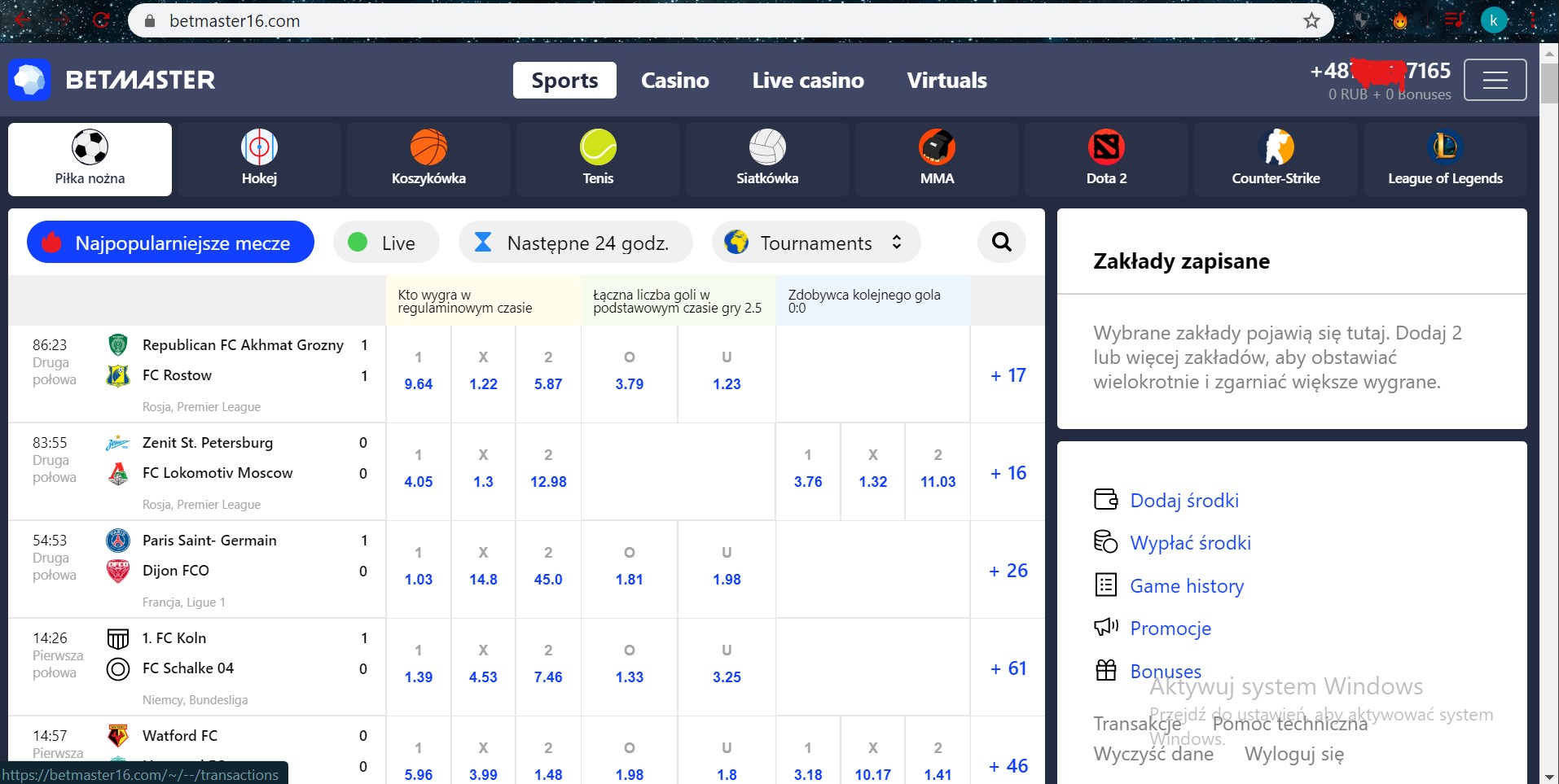Click the Game history list icon
This screenshot has height=784, width=1559.
click(1106, 585)
